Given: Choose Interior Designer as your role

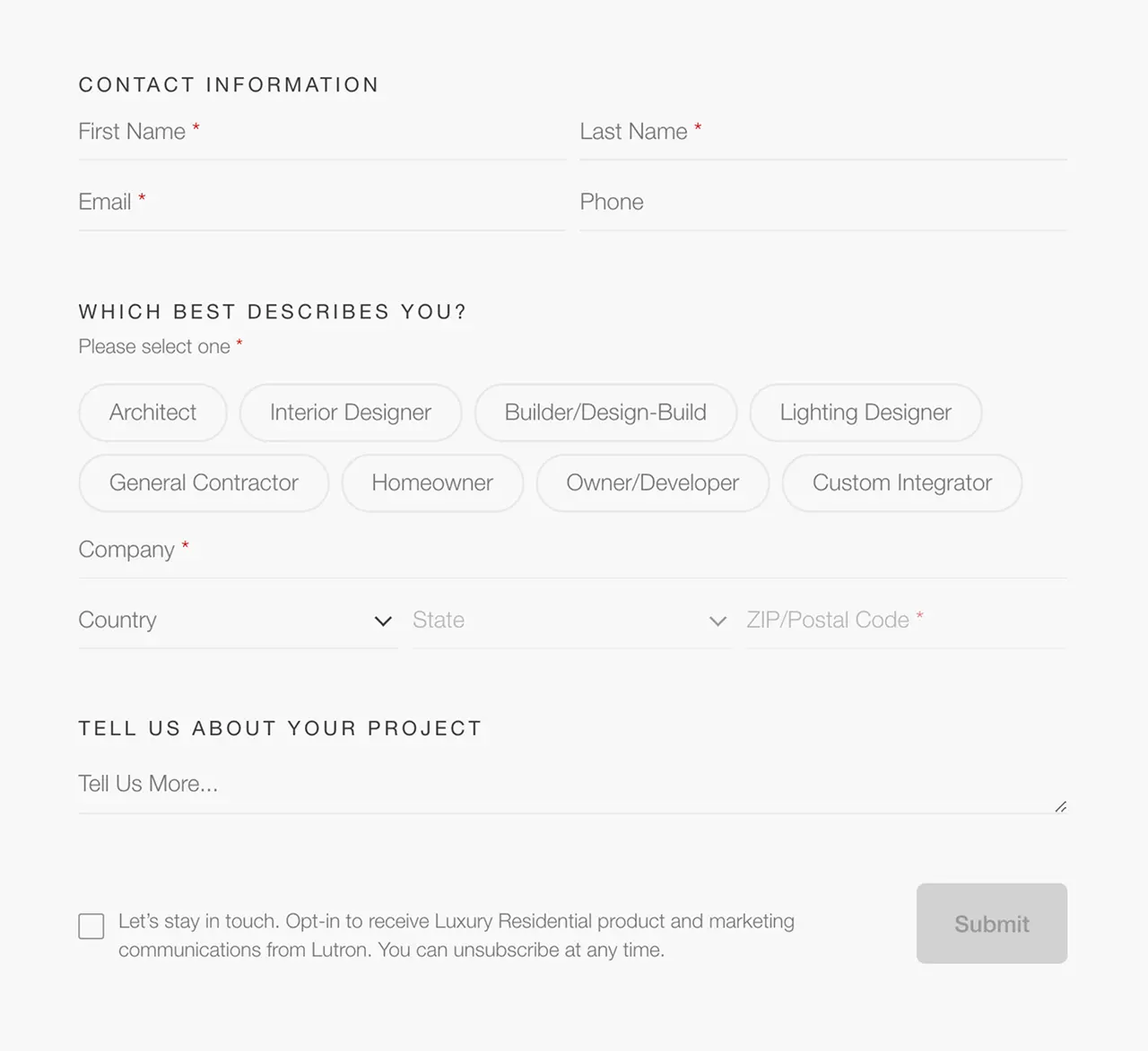Looking at the screenshot, I should [350, 413].
